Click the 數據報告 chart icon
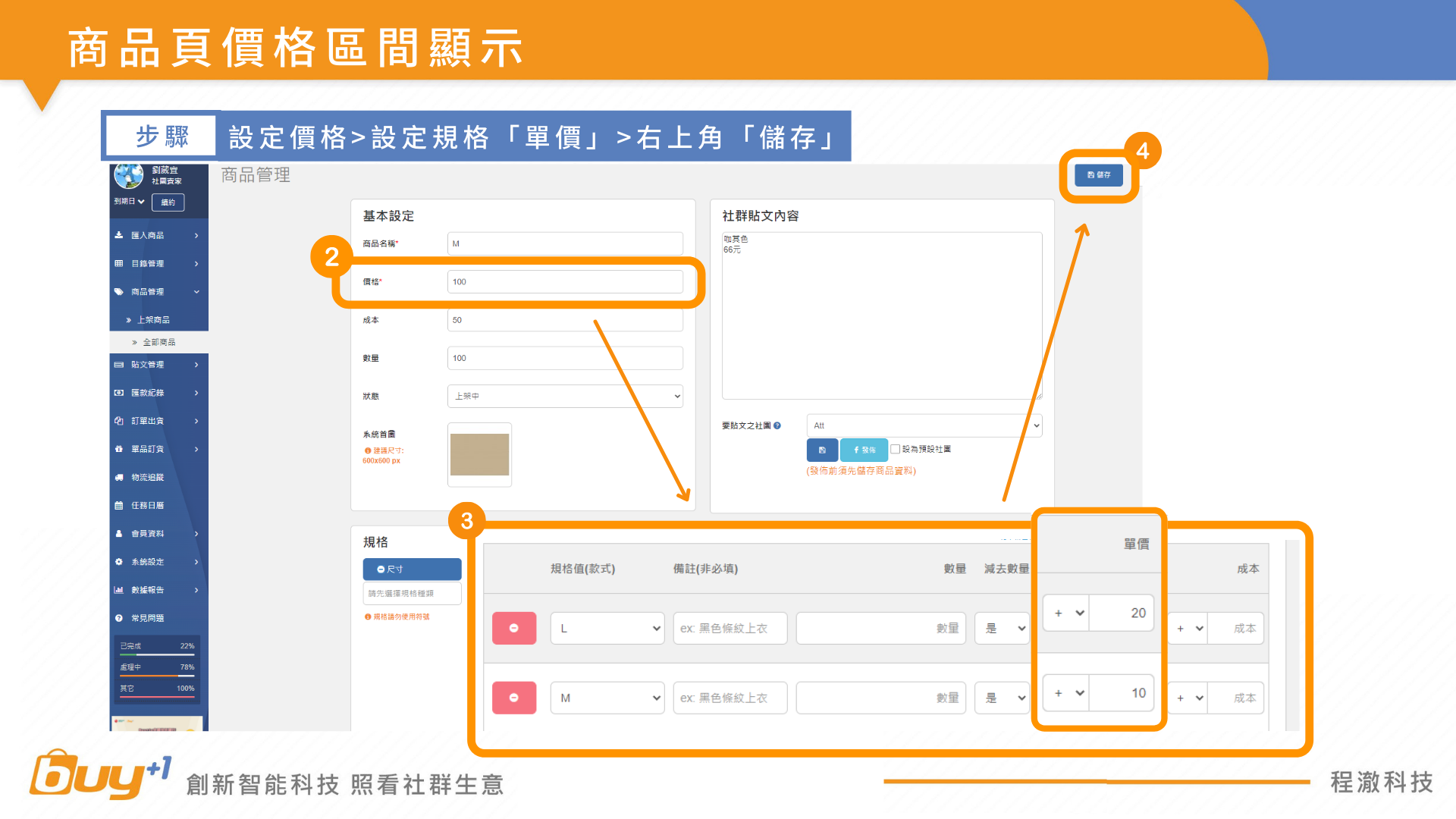Screen dimensions: 1456x819 click(x=119, y=590)
